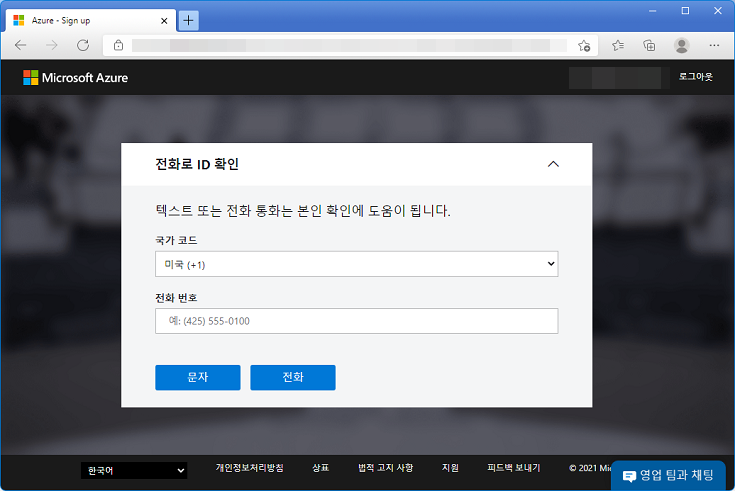Click the browser forward arrow

click(52, 45)
